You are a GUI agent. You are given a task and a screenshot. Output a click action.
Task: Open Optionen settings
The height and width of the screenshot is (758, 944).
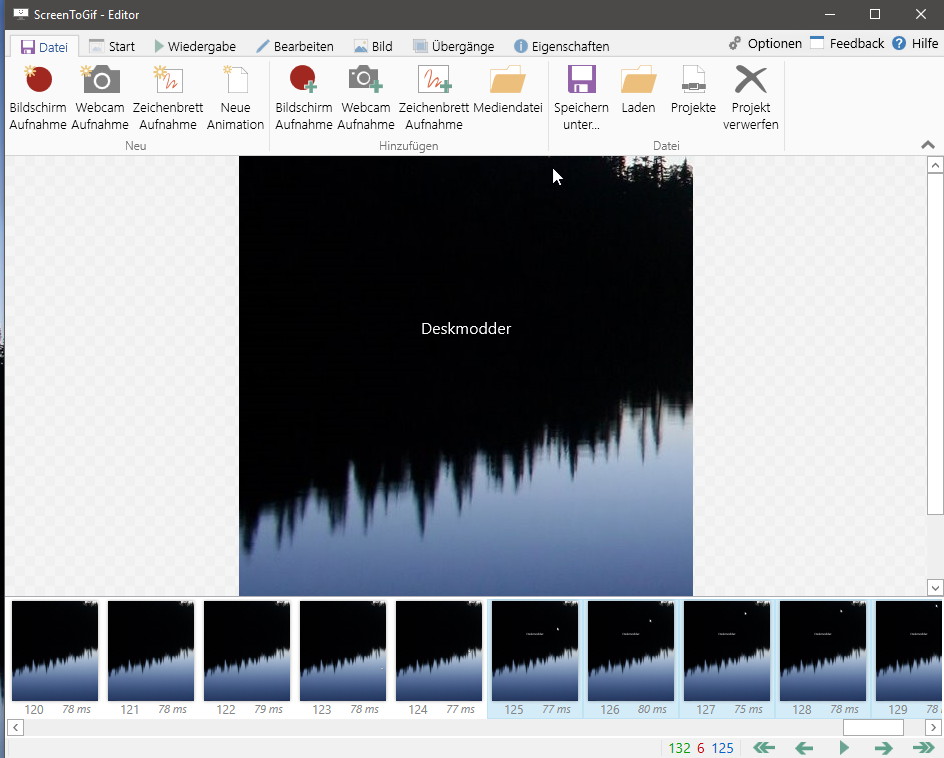(x=765, y=43)
